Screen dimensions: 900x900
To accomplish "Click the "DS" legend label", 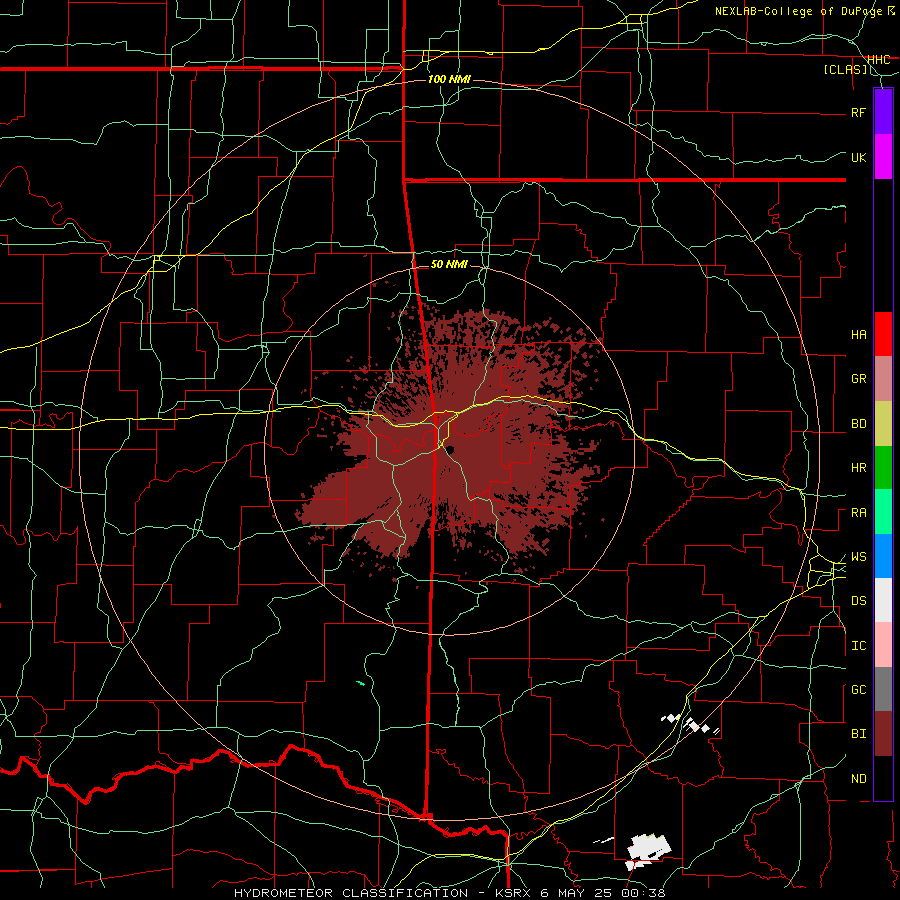I will 858,601.
